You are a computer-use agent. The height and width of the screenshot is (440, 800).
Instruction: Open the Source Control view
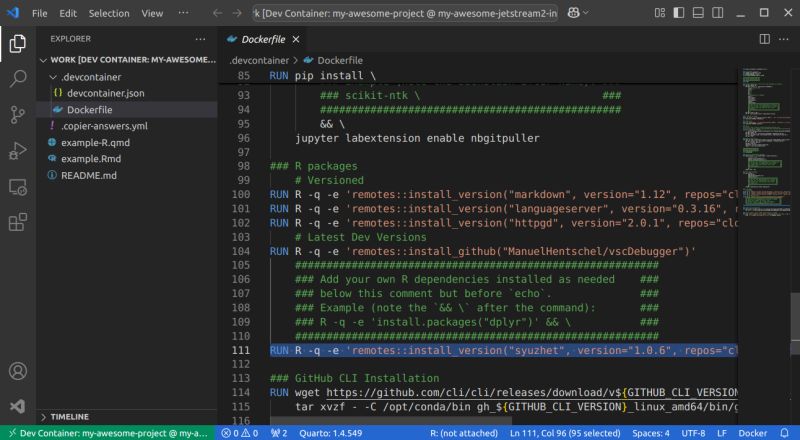[x=17, y=114]
